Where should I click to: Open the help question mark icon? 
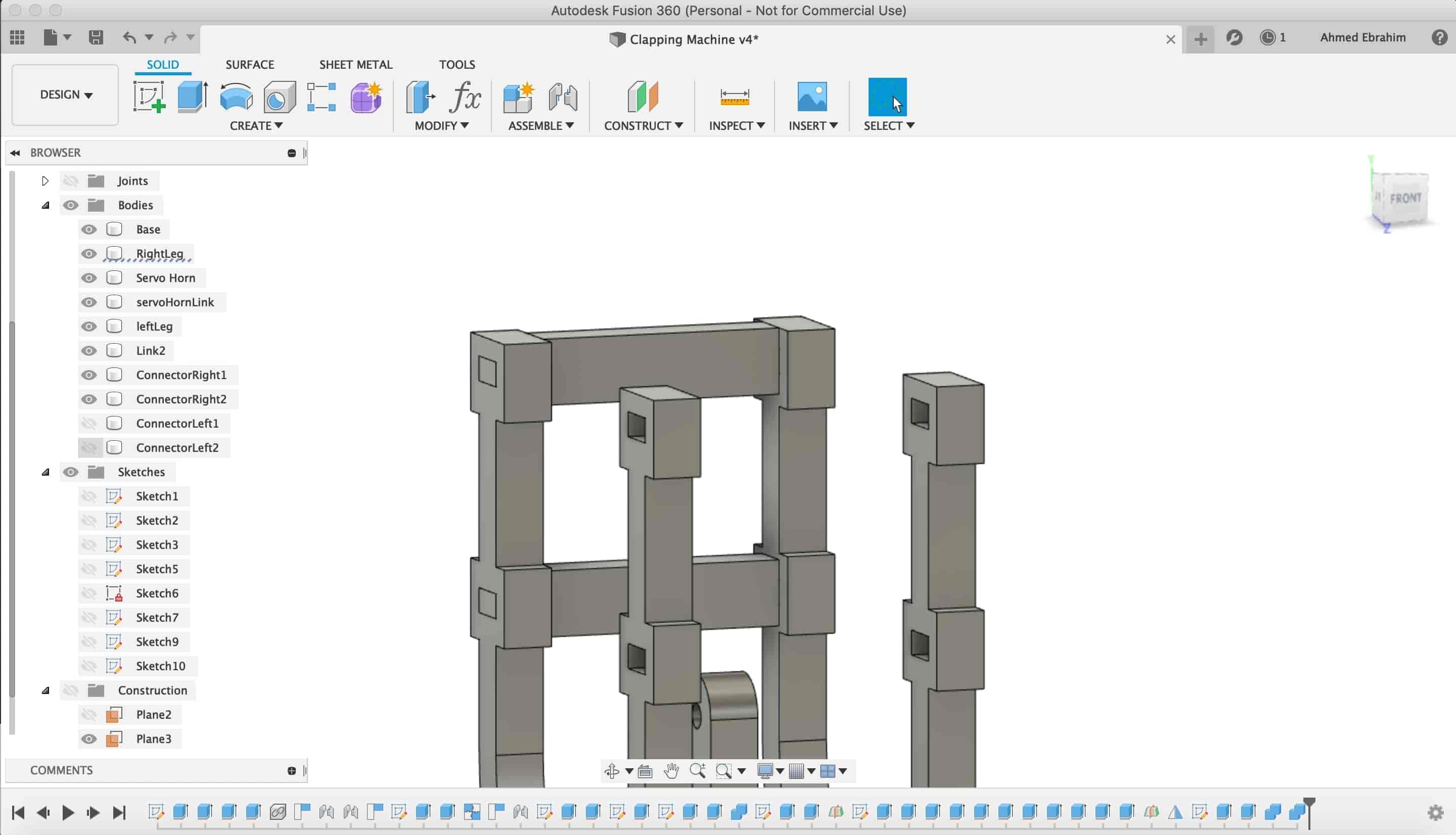click(x=1439, y=38)
